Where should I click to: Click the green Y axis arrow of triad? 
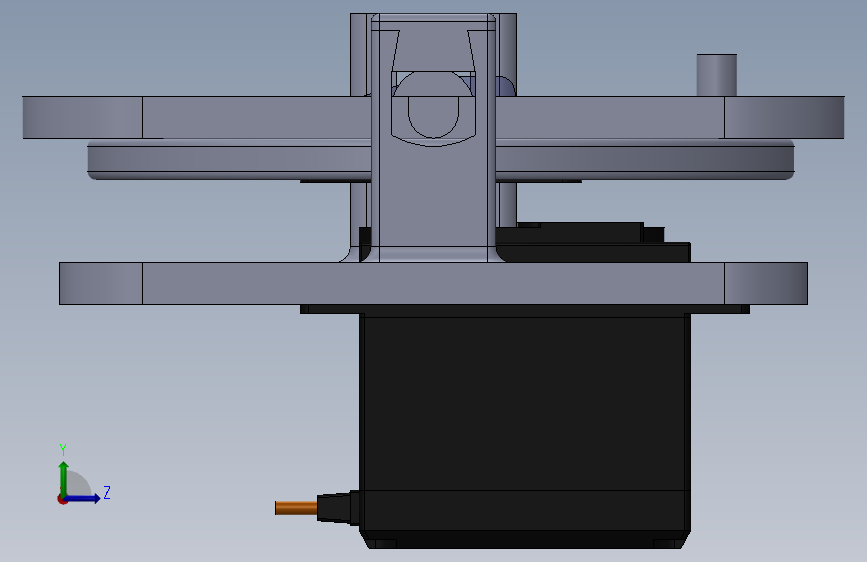(64, 478)
